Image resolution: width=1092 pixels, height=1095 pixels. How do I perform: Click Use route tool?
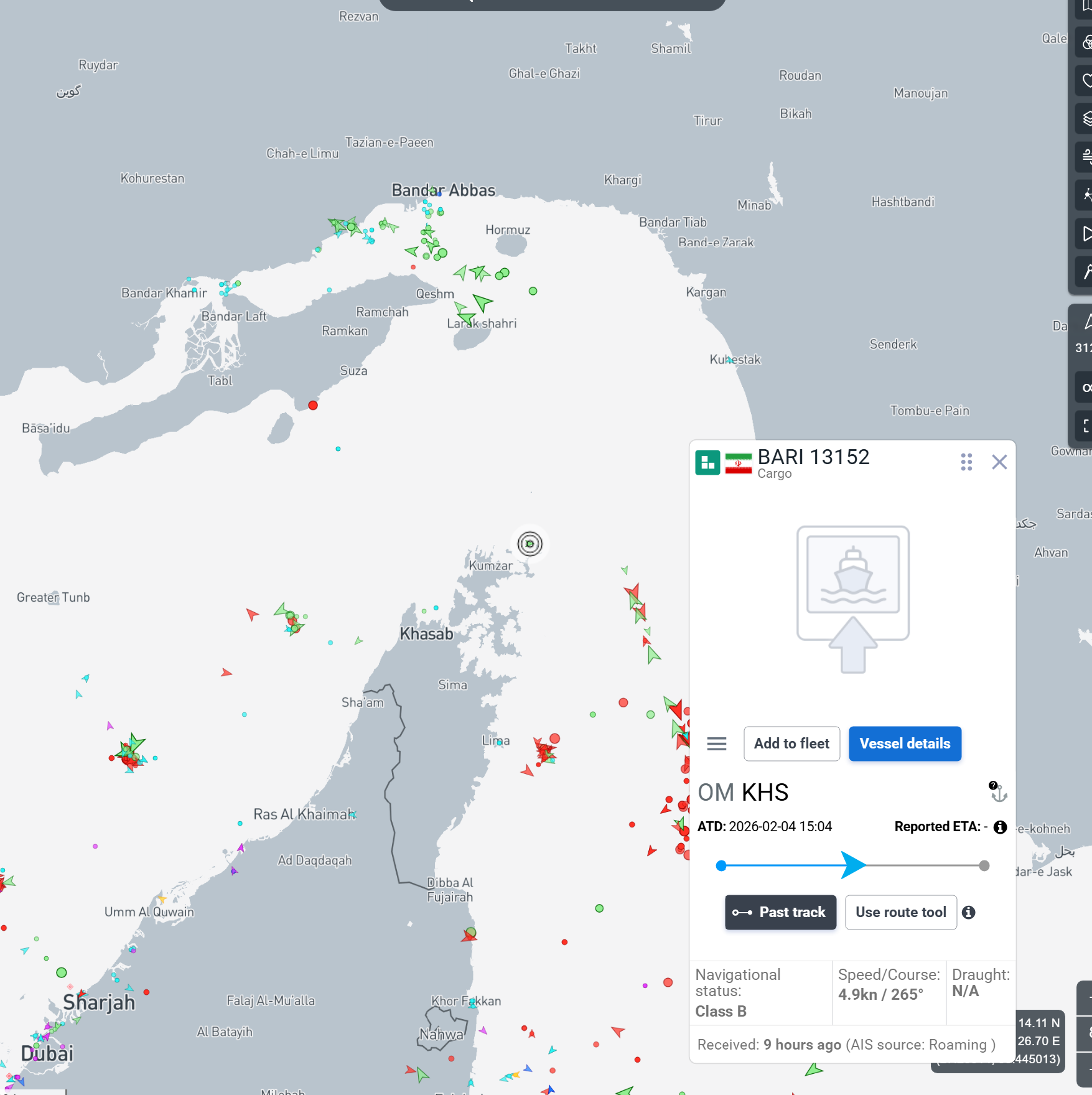coord(900,913)
